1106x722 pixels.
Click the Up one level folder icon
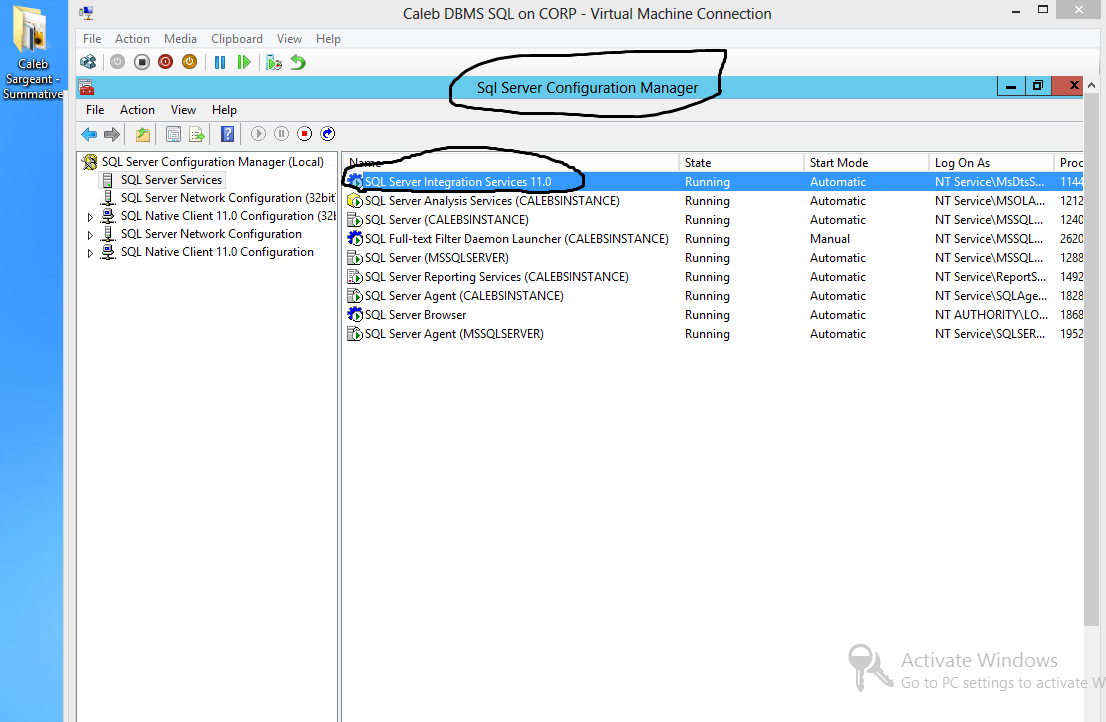tap(142, 134)
